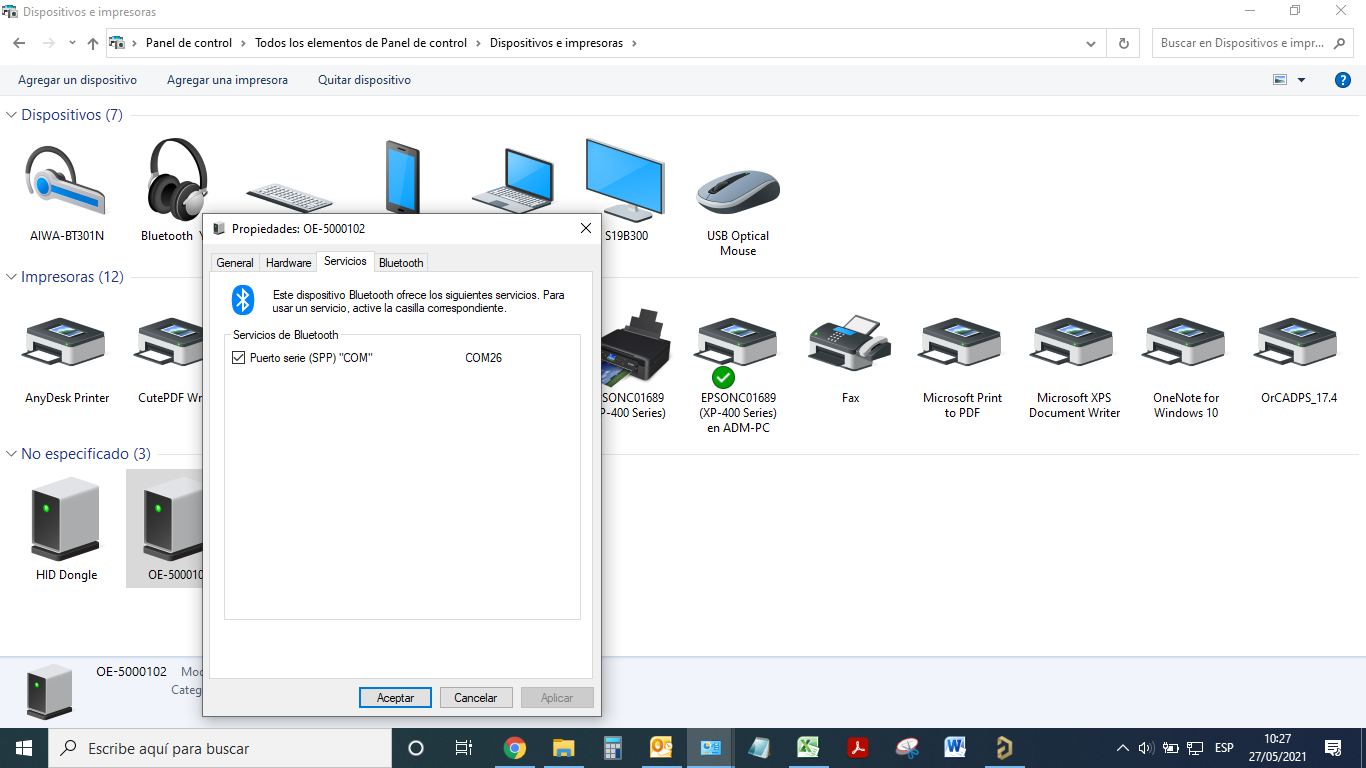This screenshot has width=1366, height=768.
Task: Click the ESP language indicator
Action: tap(1224, 748)
